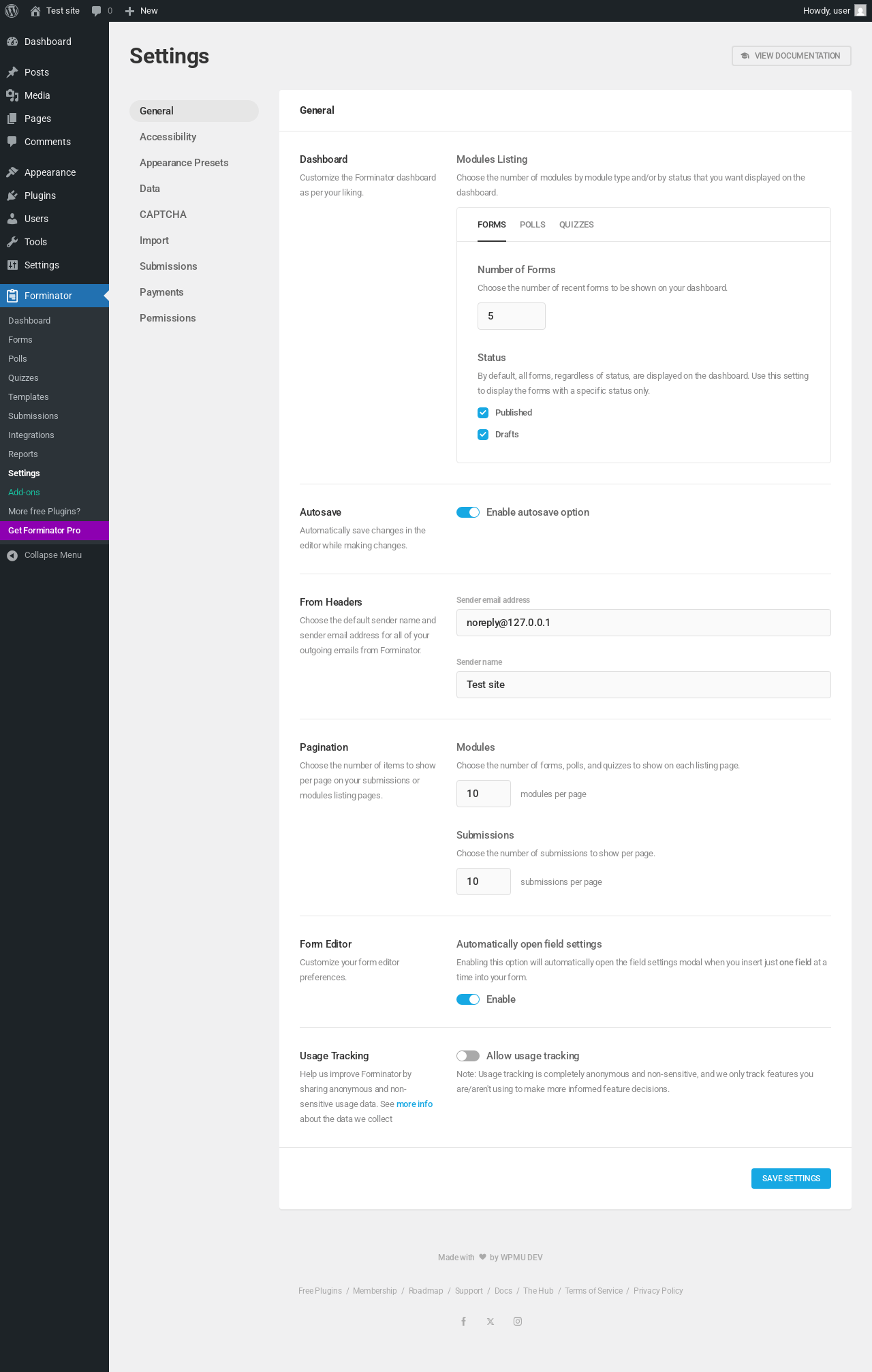
Task: Switch to the Polls tab
Action: [x=532, y=225]
